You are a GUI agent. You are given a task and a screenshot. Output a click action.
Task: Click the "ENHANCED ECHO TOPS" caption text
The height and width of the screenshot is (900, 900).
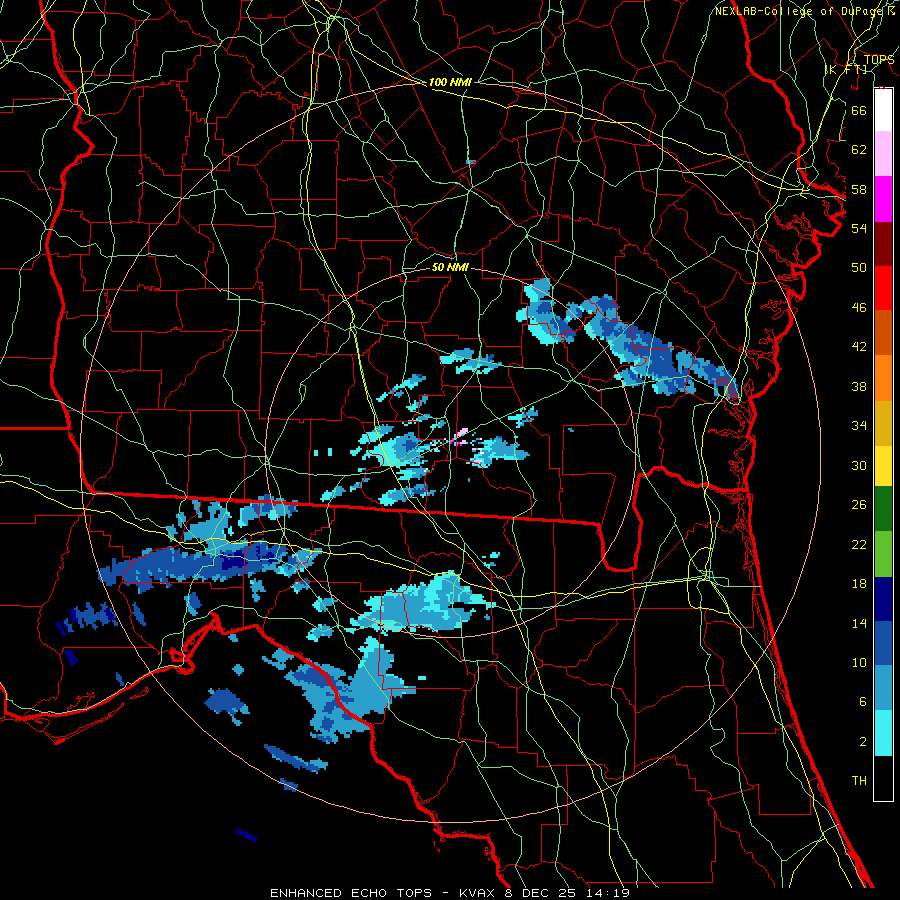tap(351, 893)
